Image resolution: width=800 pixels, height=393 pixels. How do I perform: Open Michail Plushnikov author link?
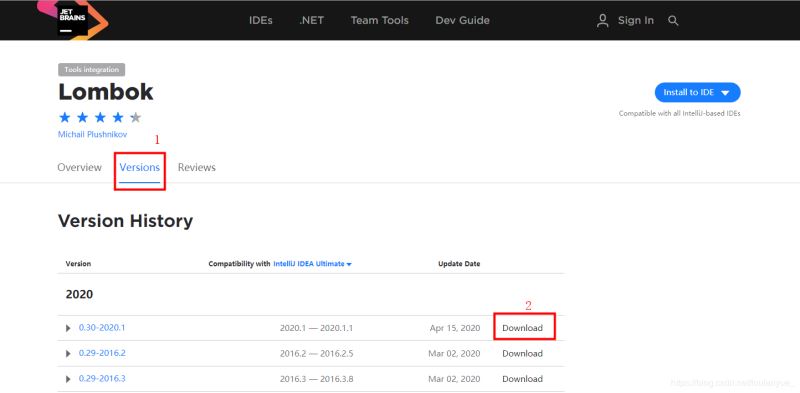tap(92, 134)
